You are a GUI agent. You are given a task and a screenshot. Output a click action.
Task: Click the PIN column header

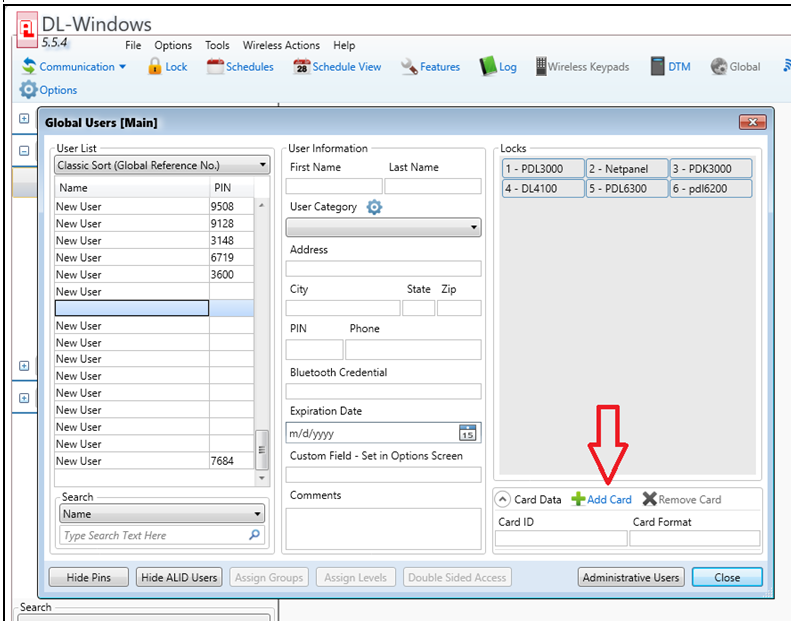click(x=232, y=188)
